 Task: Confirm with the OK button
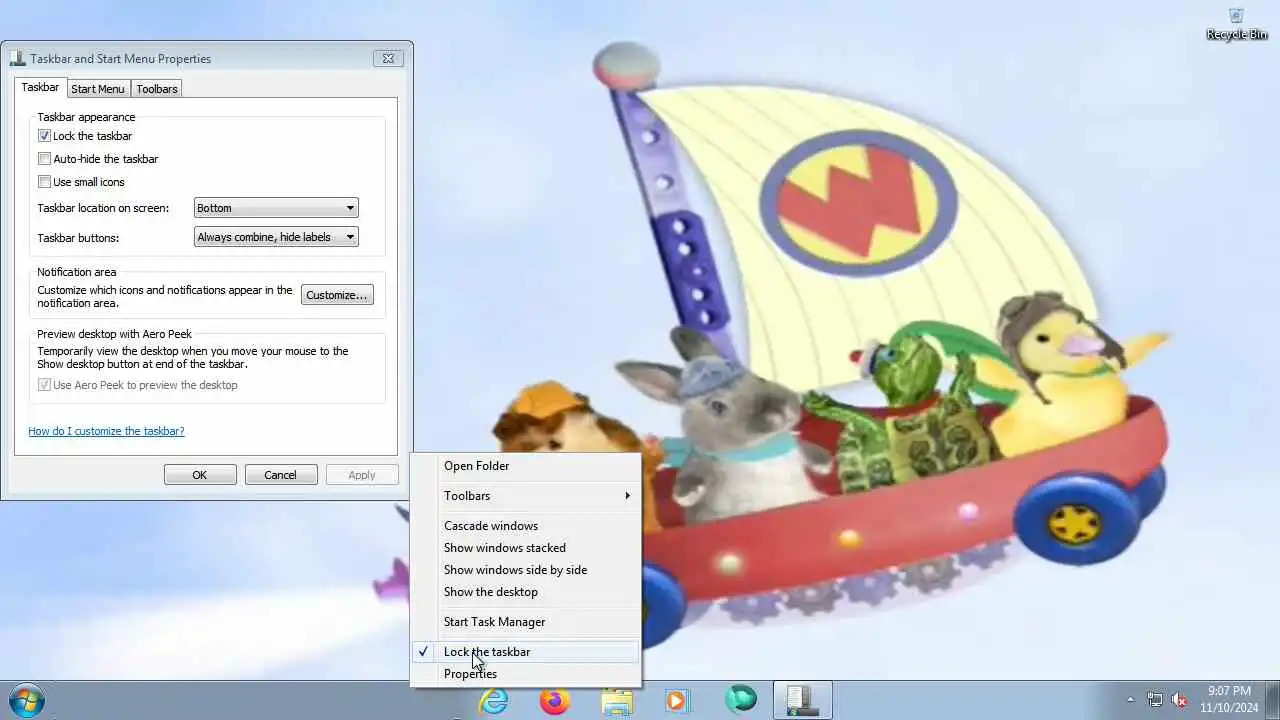tap(200, 475)
